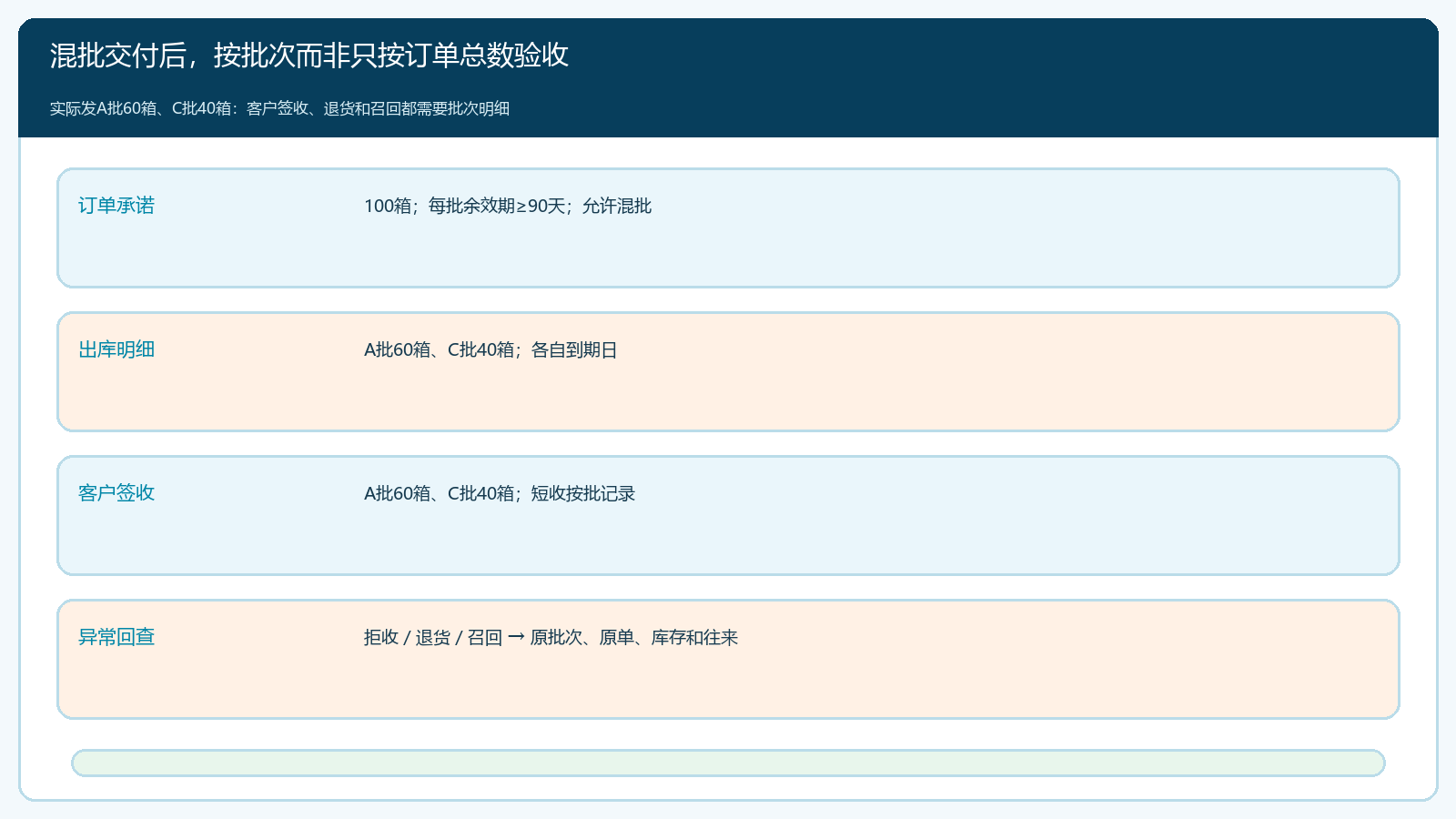Click the text 拒收 / 退货 / 召回 → 原批次、原单、库存和往来
Viewport: 1456px width, 819px height.
tap(551, 637)
